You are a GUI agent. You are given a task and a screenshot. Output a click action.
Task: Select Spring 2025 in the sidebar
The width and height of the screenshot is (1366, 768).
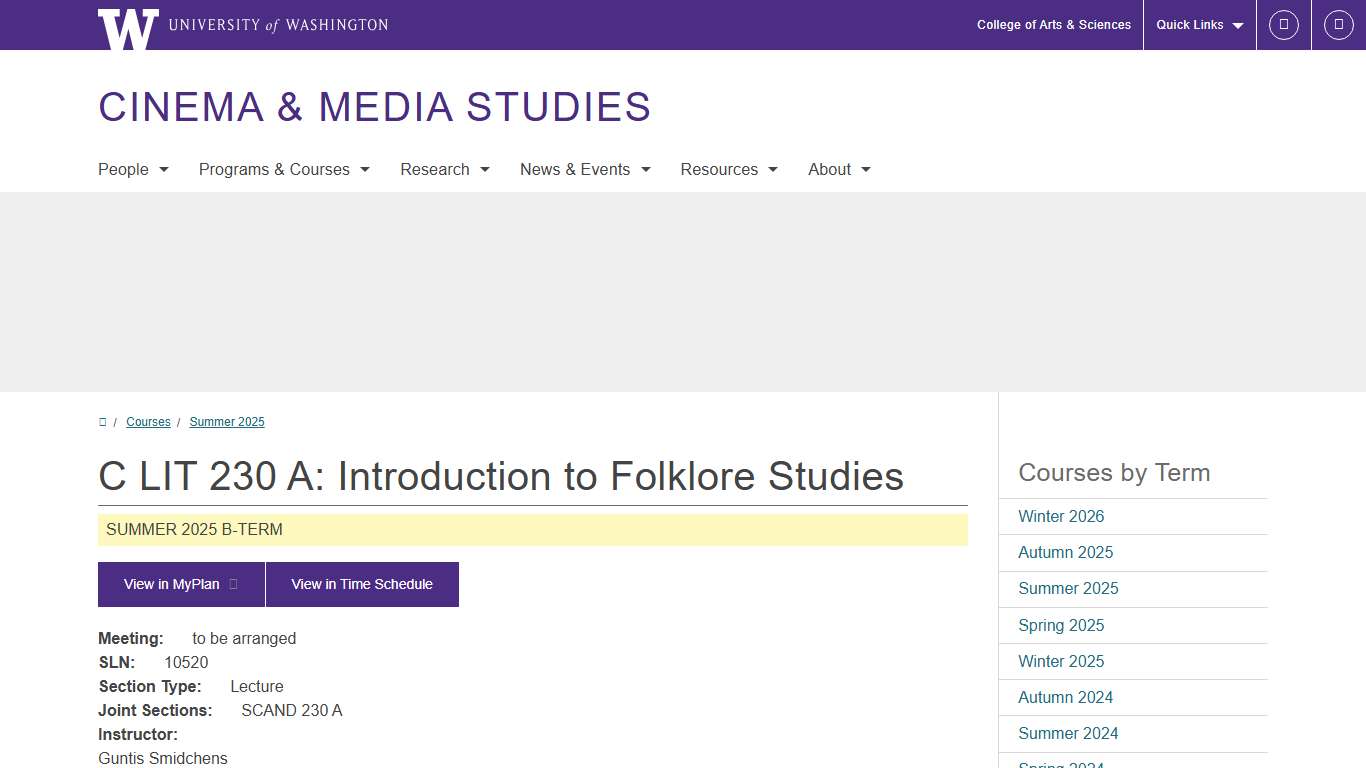1061,625
